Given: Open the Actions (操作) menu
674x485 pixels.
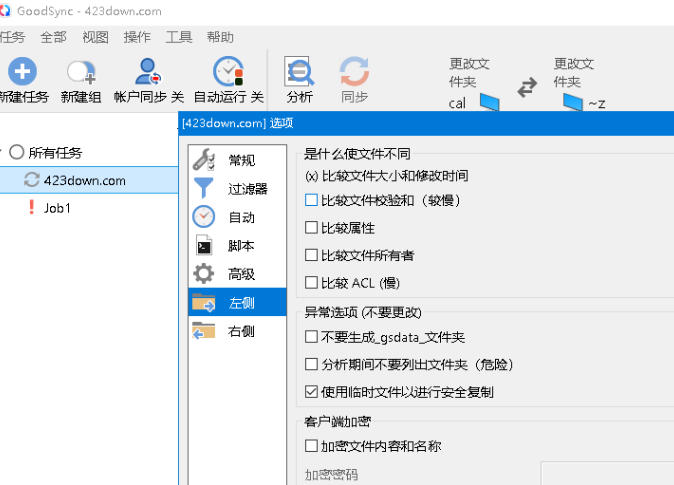Looking at the screenshot, I should click(x=137, y=37).
